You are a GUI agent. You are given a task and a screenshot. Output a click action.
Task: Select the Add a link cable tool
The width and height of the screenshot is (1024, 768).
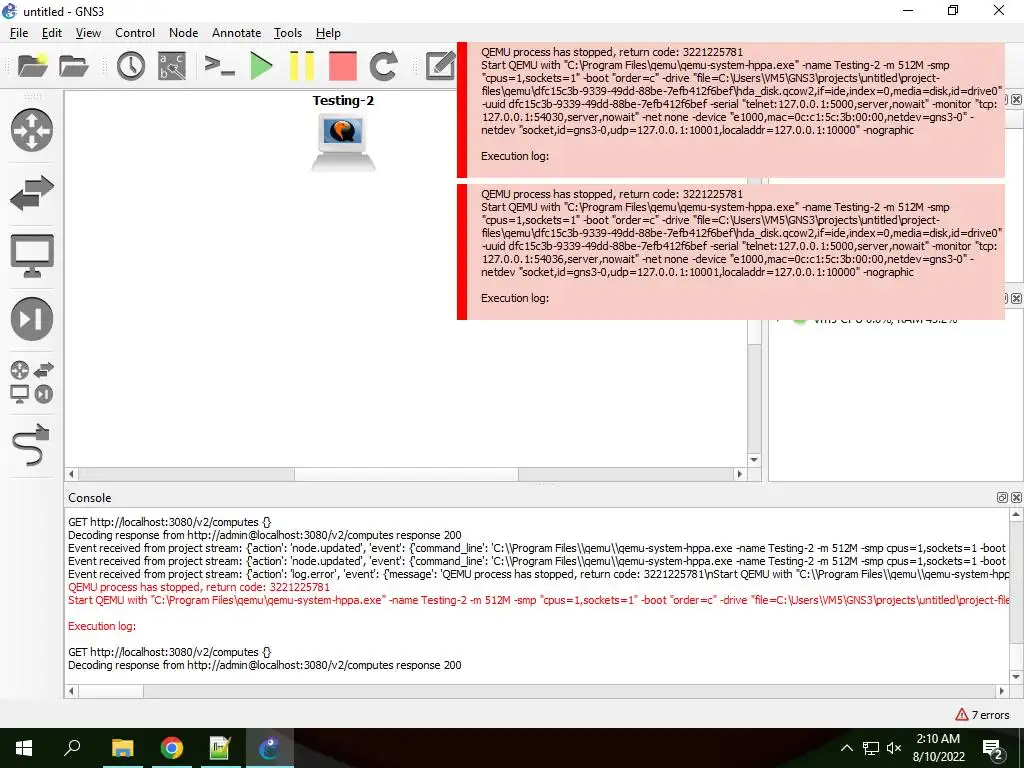[31, 445]
